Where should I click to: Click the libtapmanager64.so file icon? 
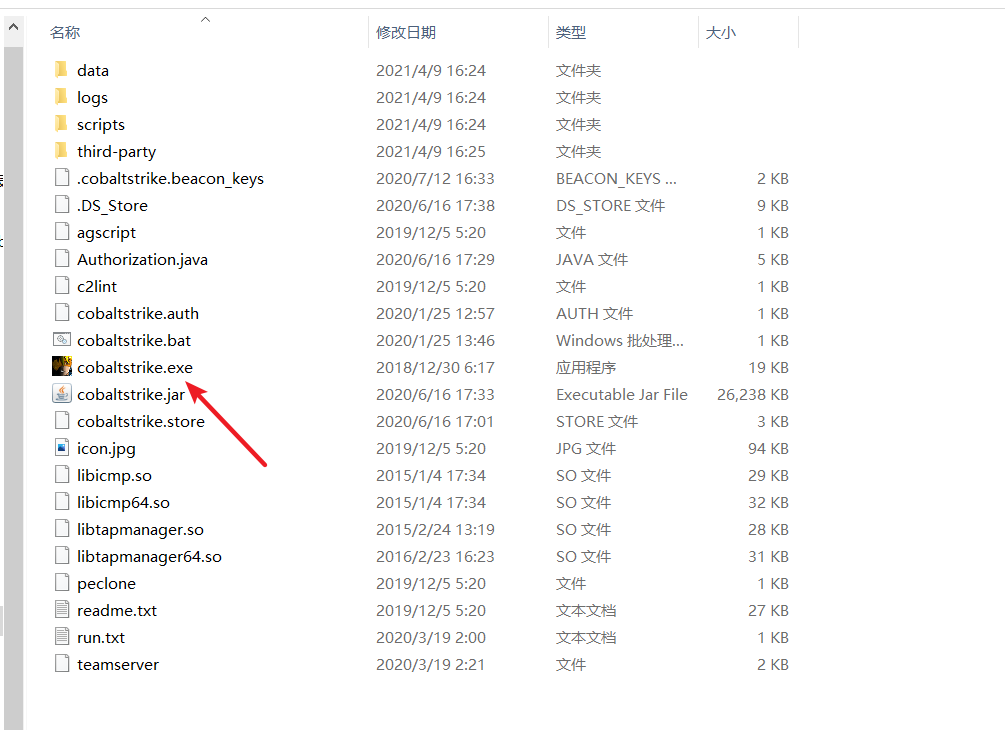pyautogui.click(x=62, y=556)
